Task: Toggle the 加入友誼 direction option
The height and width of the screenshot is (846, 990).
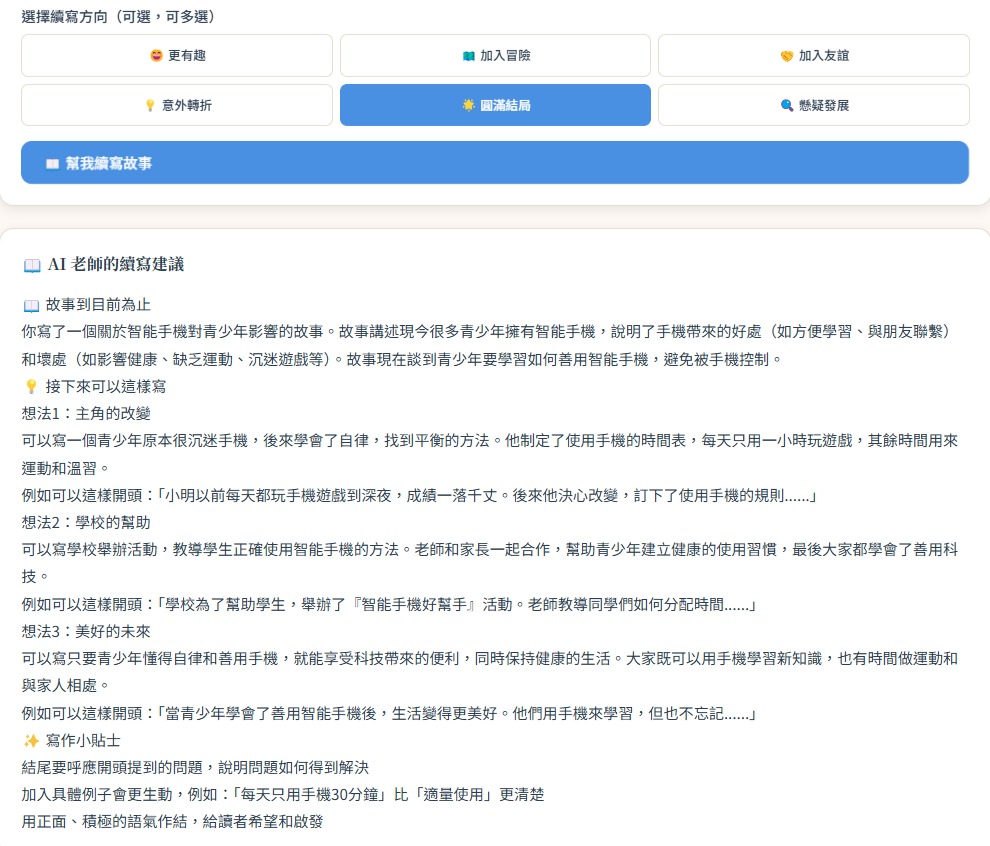Action: 814,56
